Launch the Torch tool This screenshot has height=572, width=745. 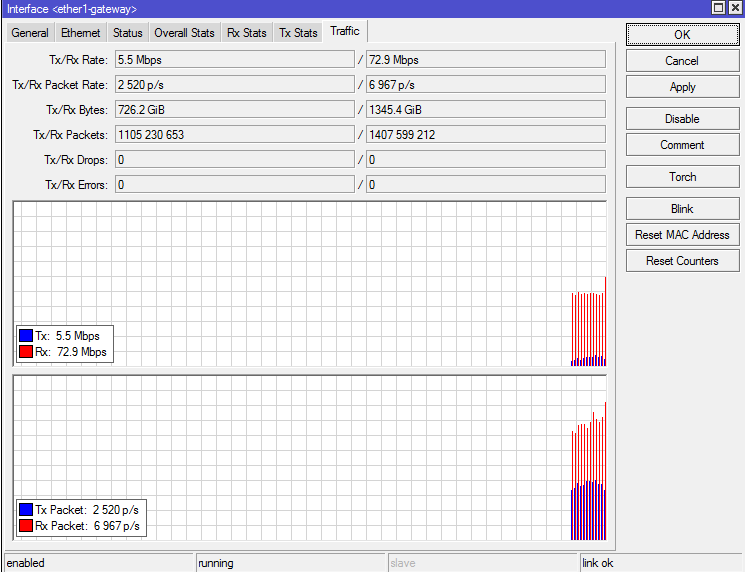(682, 177)
